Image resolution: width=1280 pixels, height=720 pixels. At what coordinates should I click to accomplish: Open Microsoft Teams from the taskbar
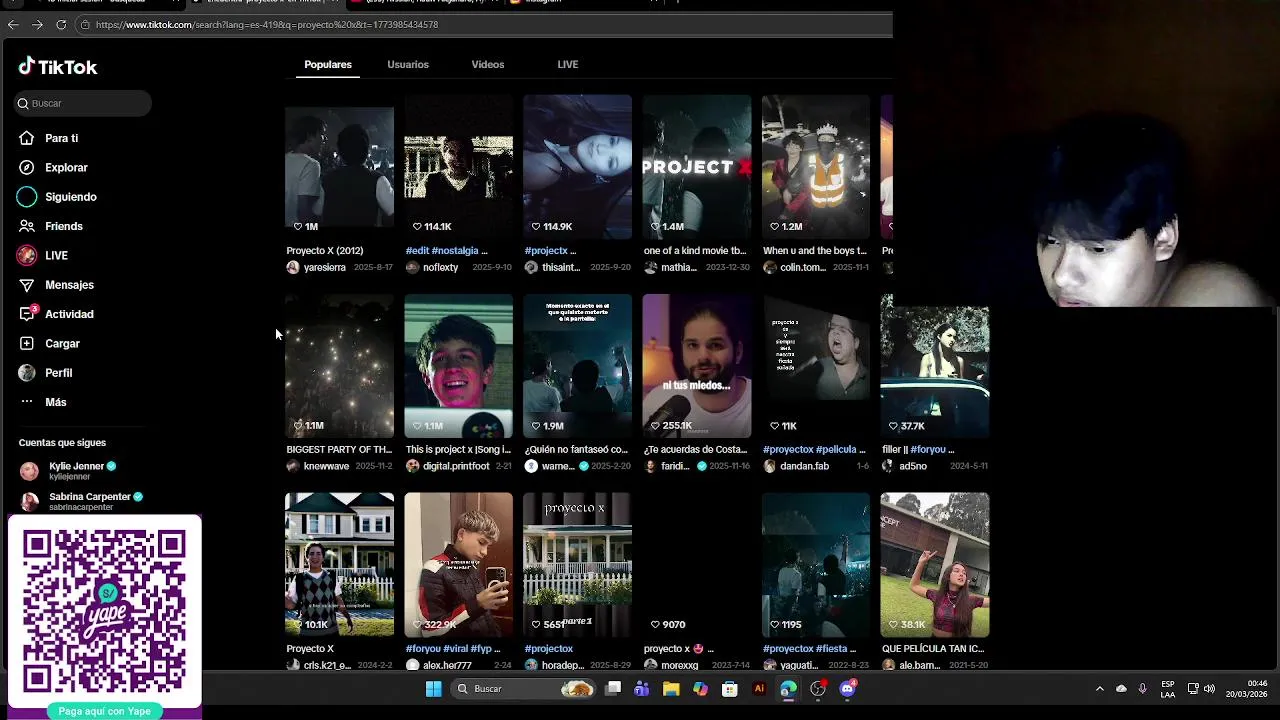(642, 689)
